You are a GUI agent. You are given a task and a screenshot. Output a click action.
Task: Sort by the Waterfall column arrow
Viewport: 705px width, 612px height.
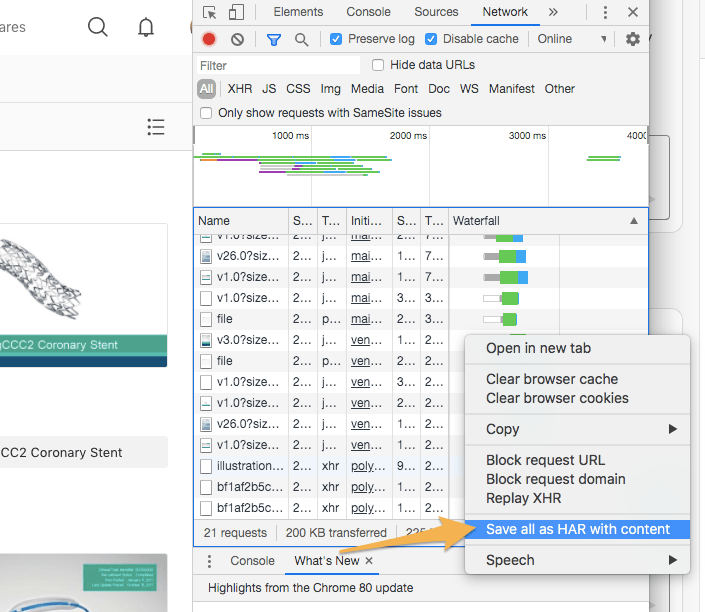click(x=634, y=221)
